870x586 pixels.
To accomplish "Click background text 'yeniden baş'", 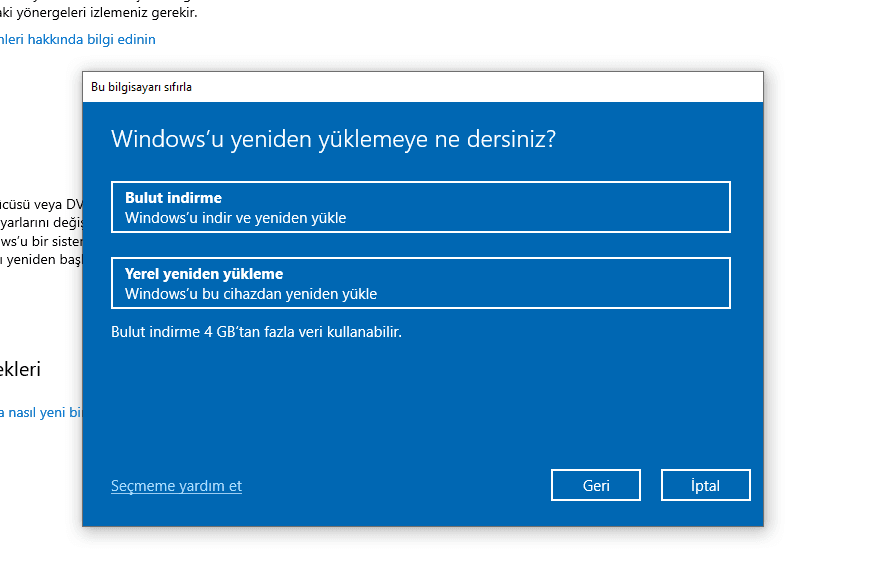I will [x=40, y=260].
